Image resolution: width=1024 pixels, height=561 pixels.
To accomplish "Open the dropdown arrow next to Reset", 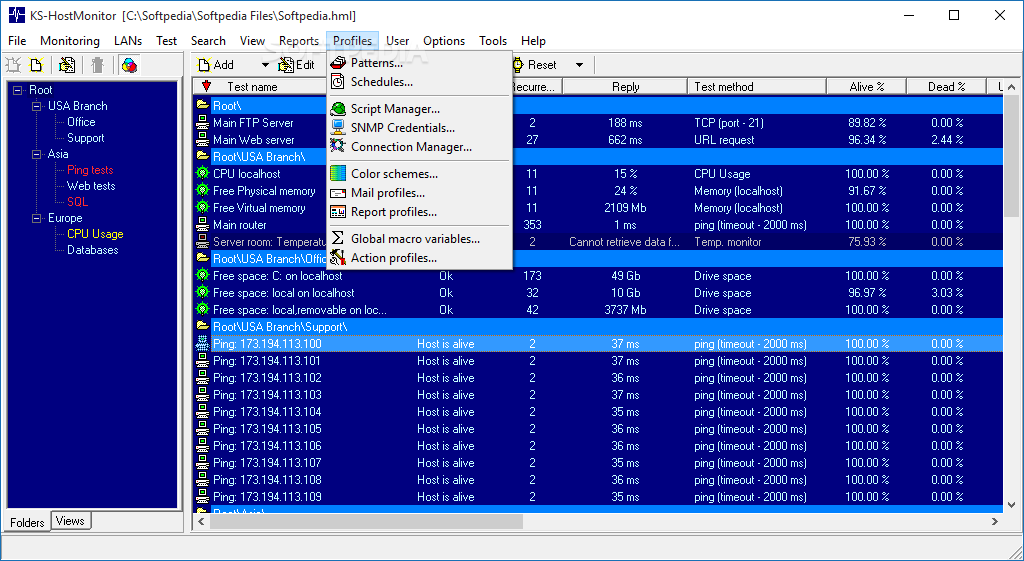I will (x=579, y=65).
